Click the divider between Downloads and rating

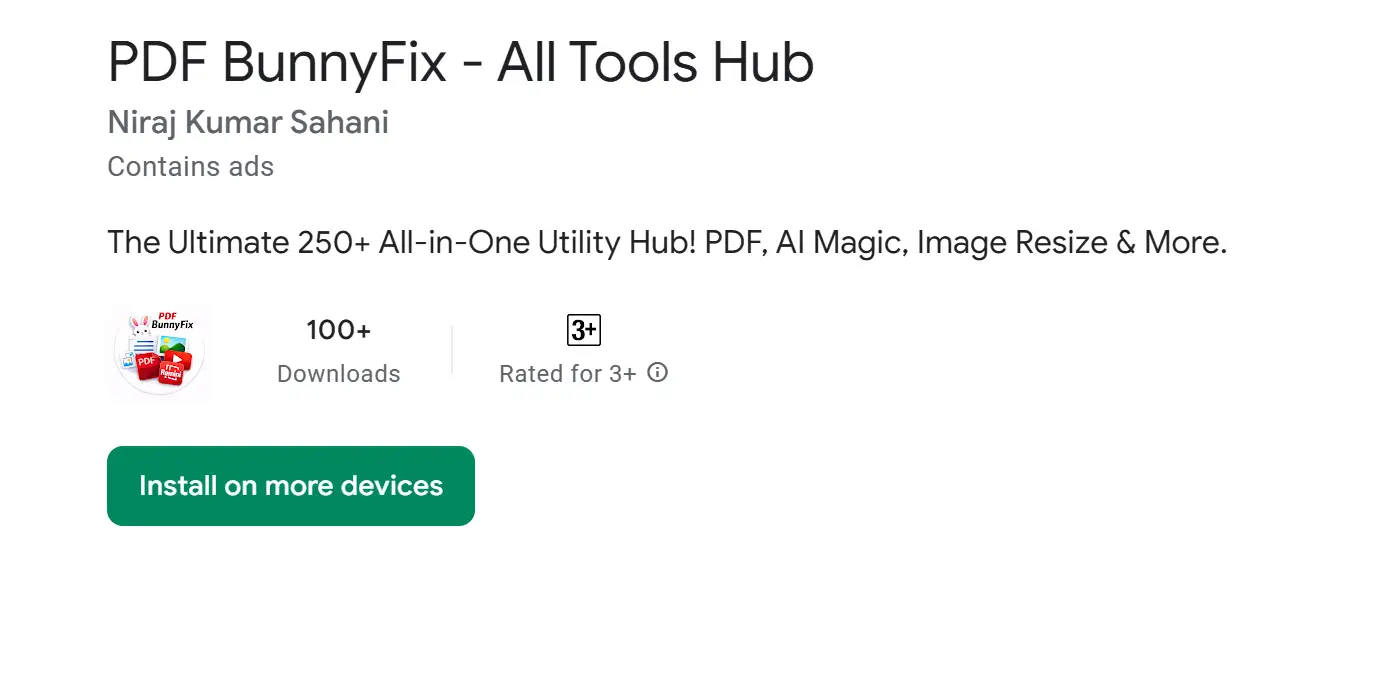pos(452,350)
